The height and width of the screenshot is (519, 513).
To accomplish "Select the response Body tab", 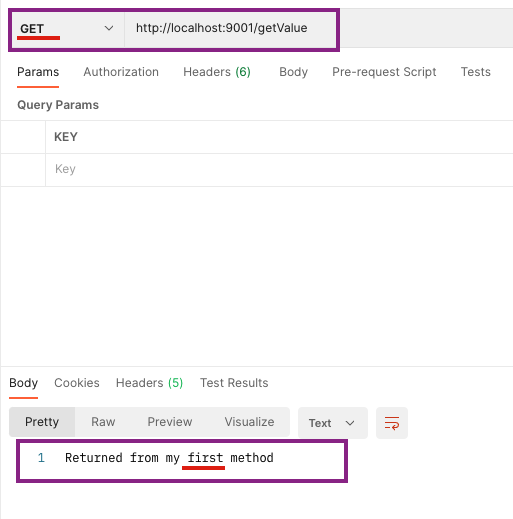I will 23,383.
